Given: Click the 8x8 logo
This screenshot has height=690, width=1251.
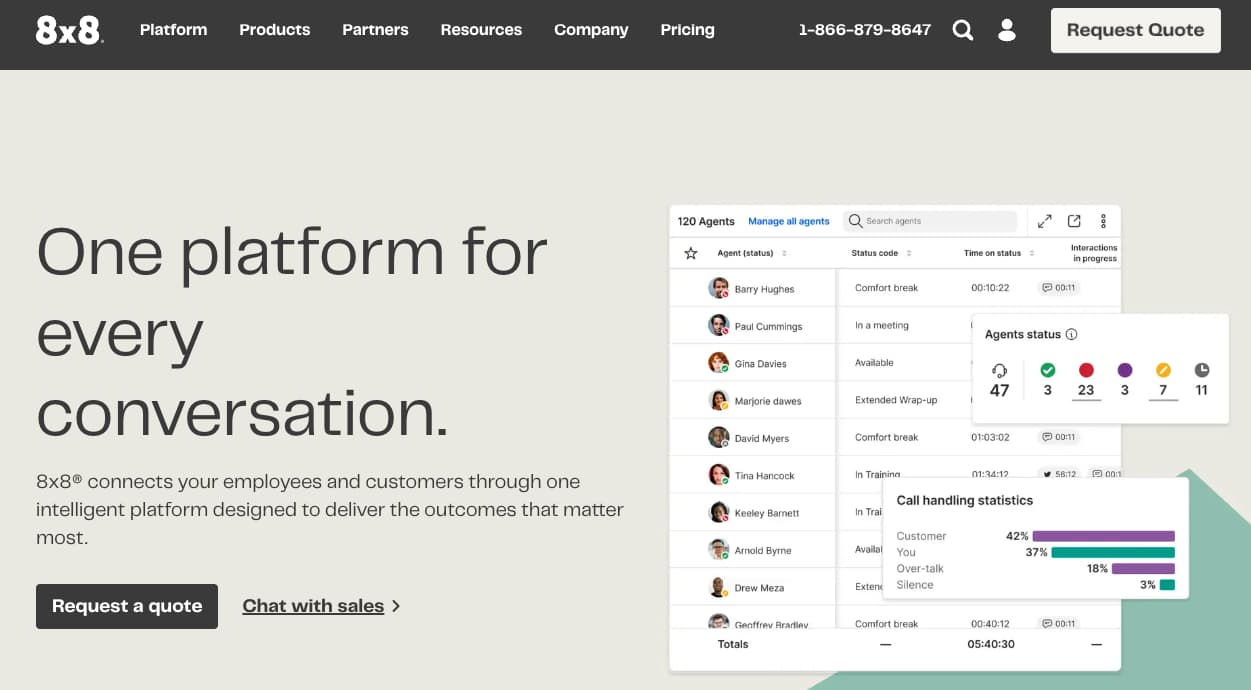Looking at the screenshot, I should pyautogui.click(x=69, y=30).
